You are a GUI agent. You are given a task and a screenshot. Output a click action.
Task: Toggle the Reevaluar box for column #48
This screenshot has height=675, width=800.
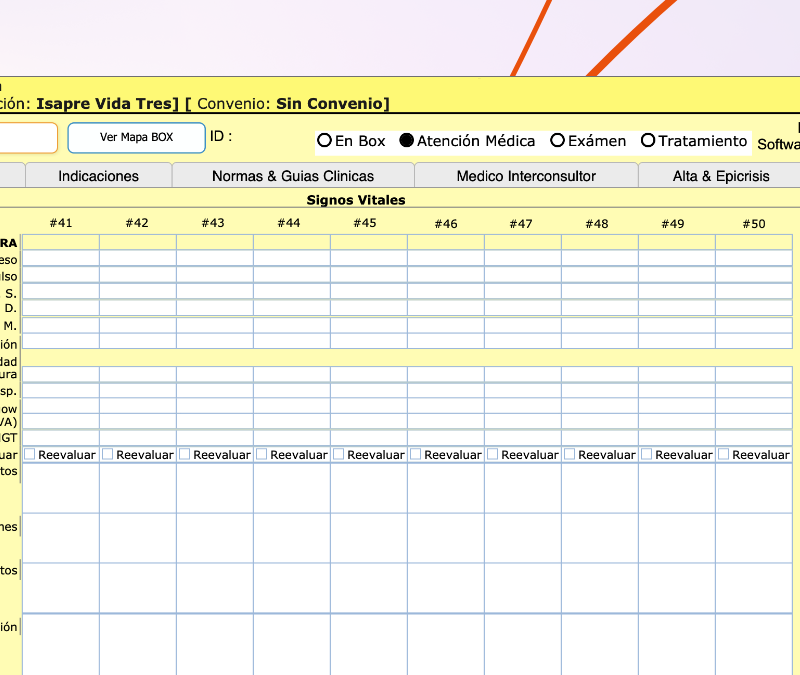click(570, 454)
